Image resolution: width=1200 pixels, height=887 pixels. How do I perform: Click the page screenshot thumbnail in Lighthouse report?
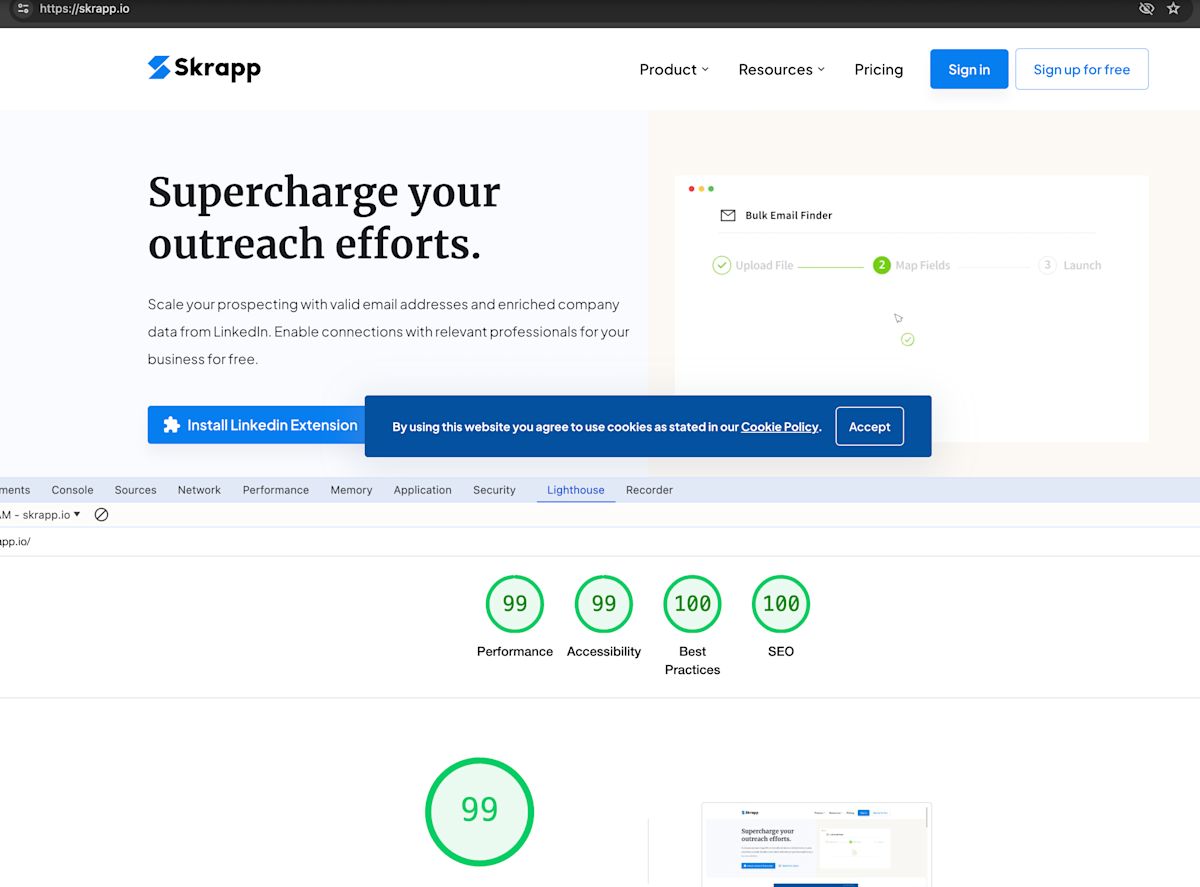pyautogui.click(x=816, y=843)
